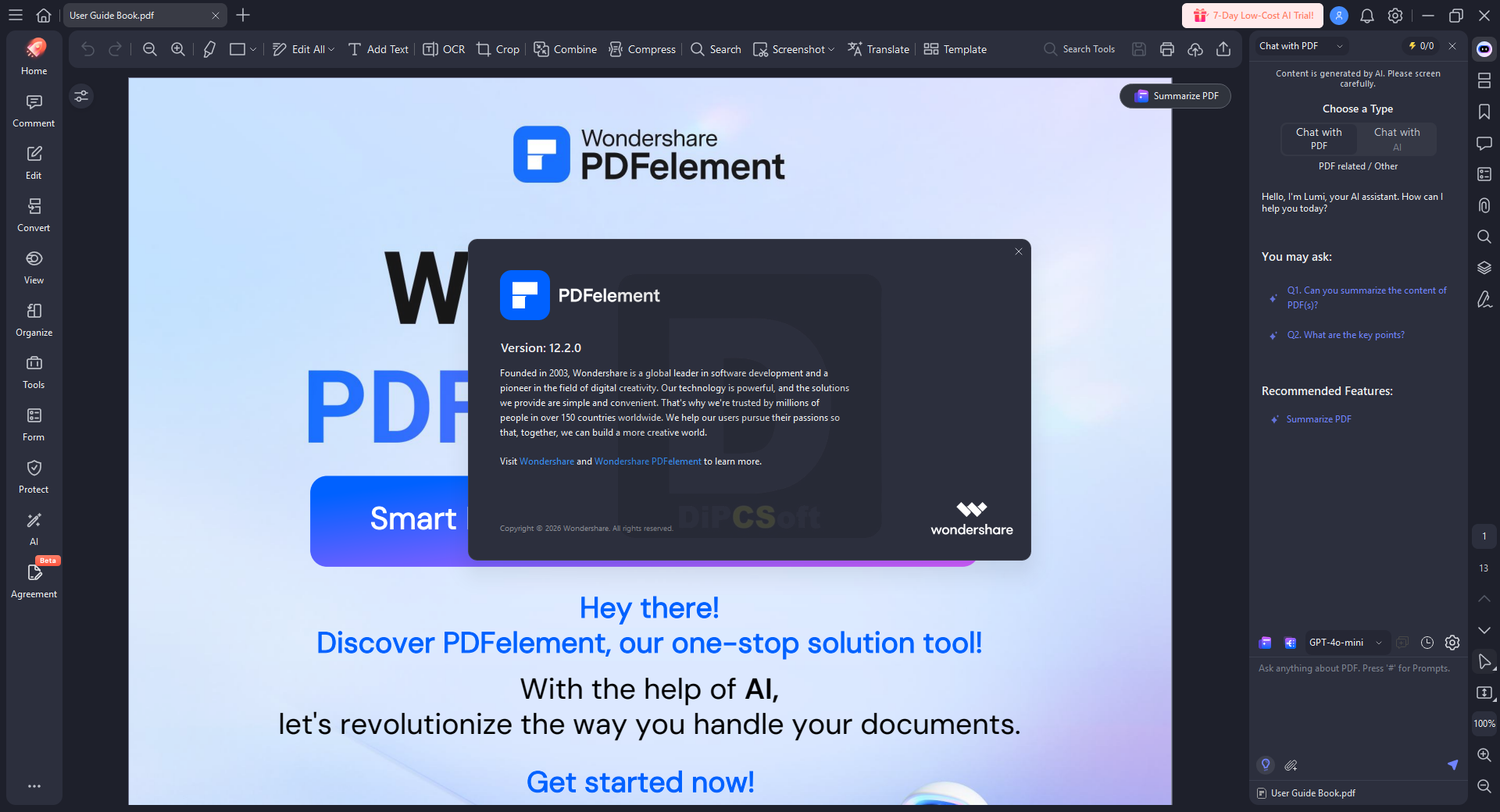
Task: Open the thumbnails panel on the right strip
Action: click(x=1484, y=80)
